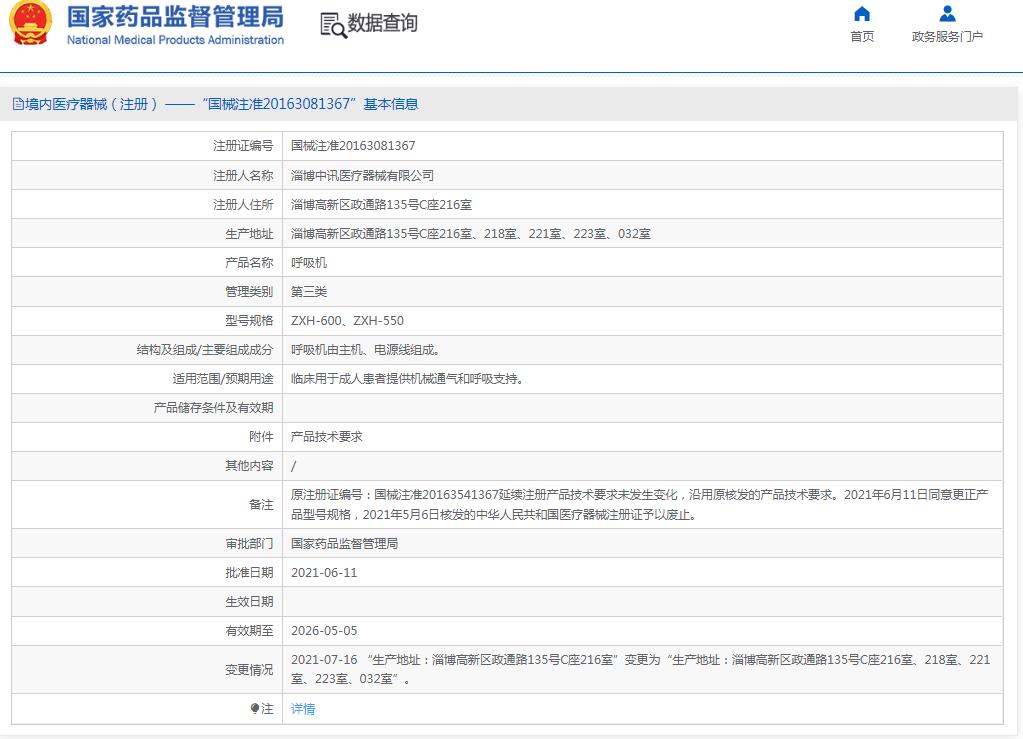
Task: Select registration number 国械注准20163081367 cell
Action: [x=355, y=146]
